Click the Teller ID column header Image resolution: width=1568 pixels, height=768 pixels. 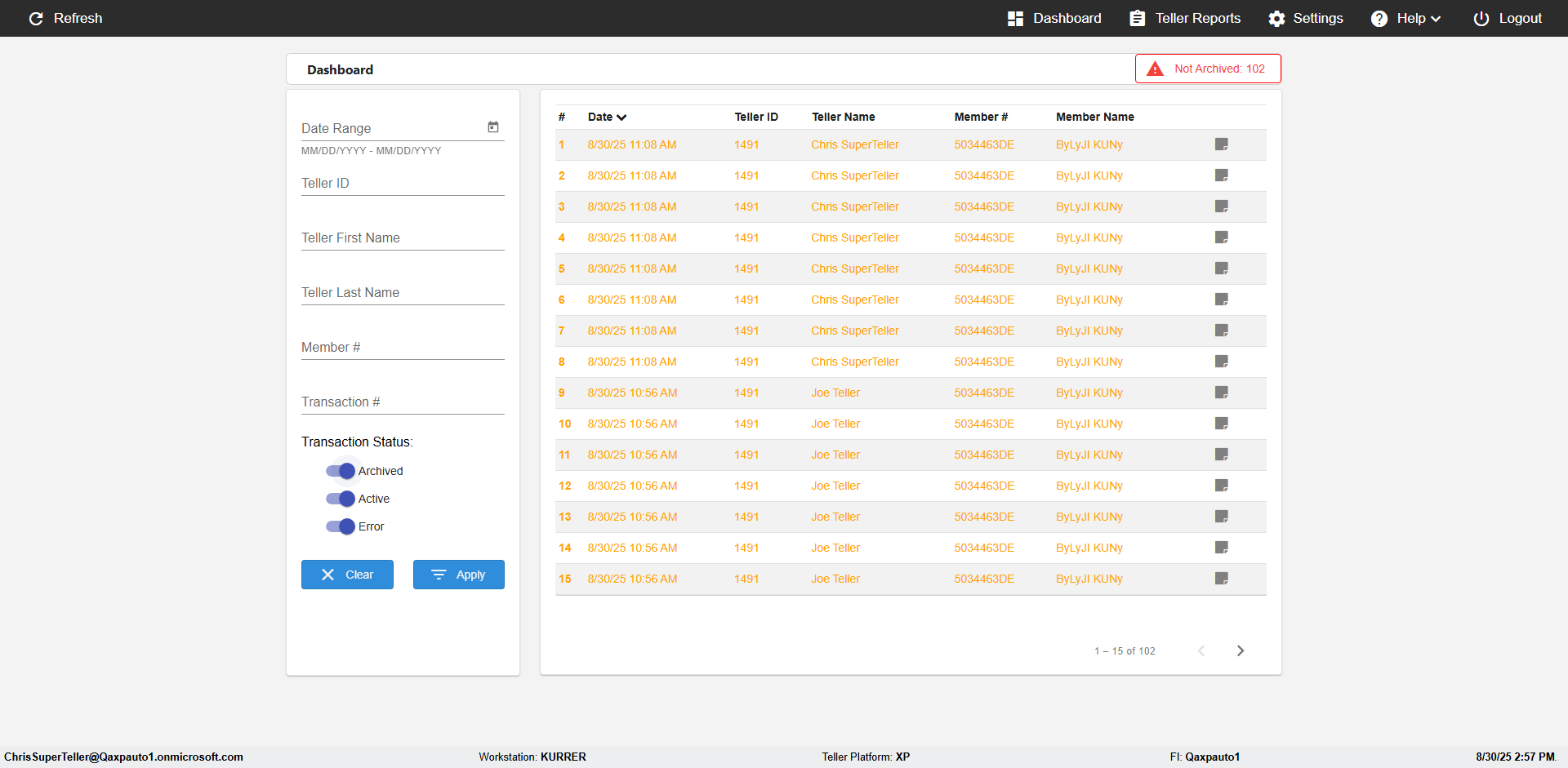tap(756, 117)
